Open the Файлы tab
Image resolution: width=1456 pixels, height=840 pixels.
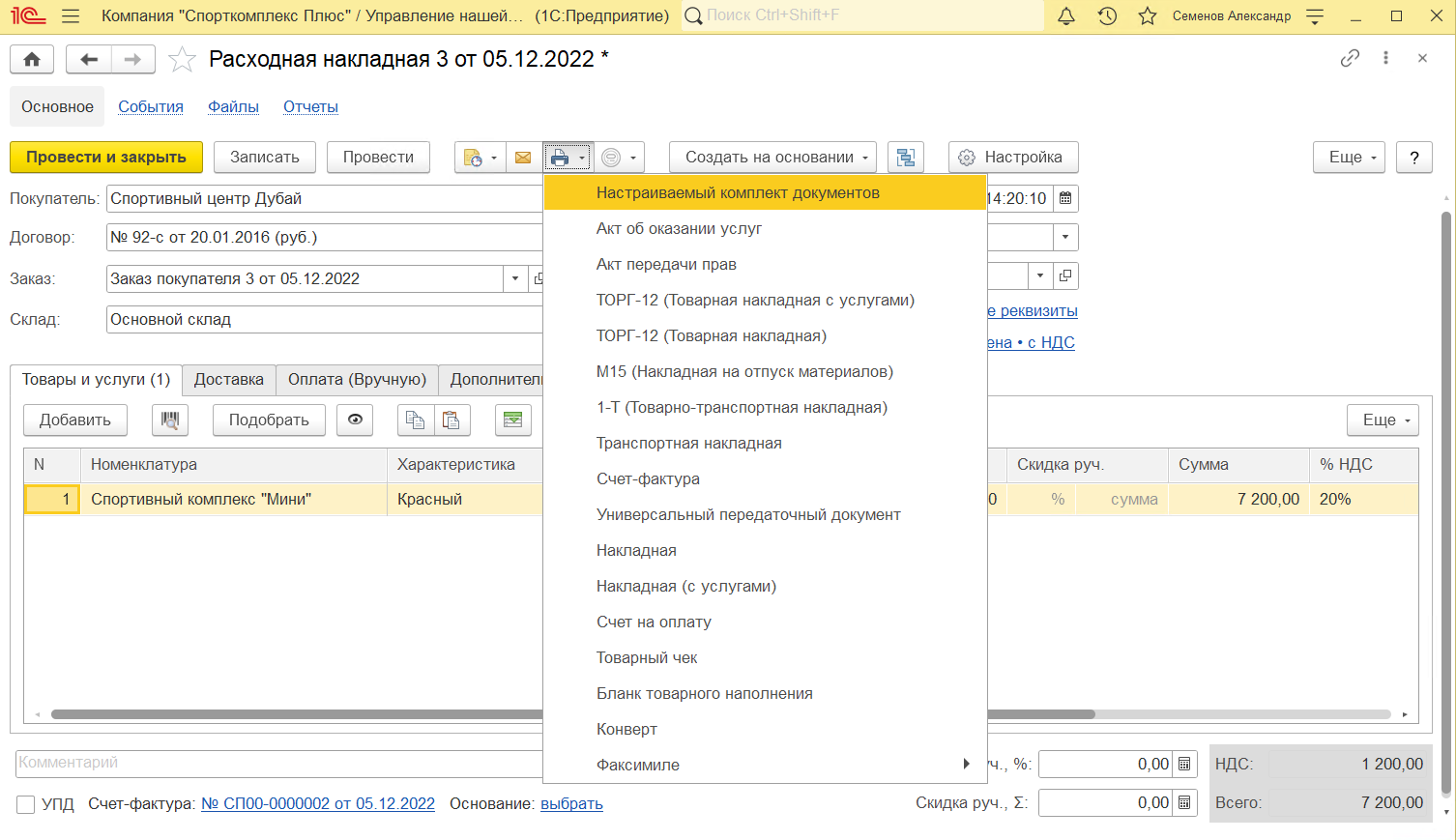coord(234,107)
